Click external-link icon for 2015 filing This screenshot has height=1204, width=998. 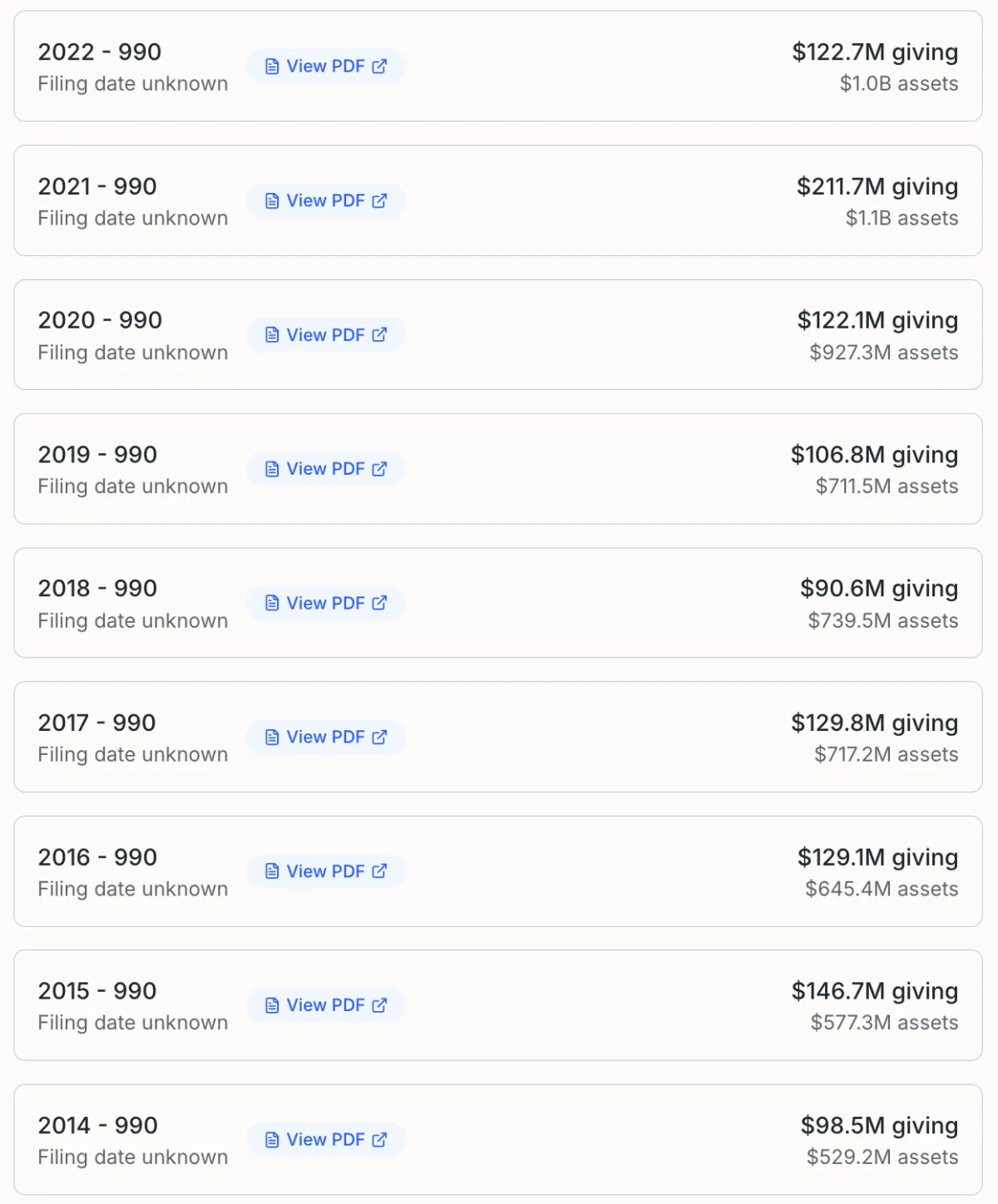point(380,1005)
